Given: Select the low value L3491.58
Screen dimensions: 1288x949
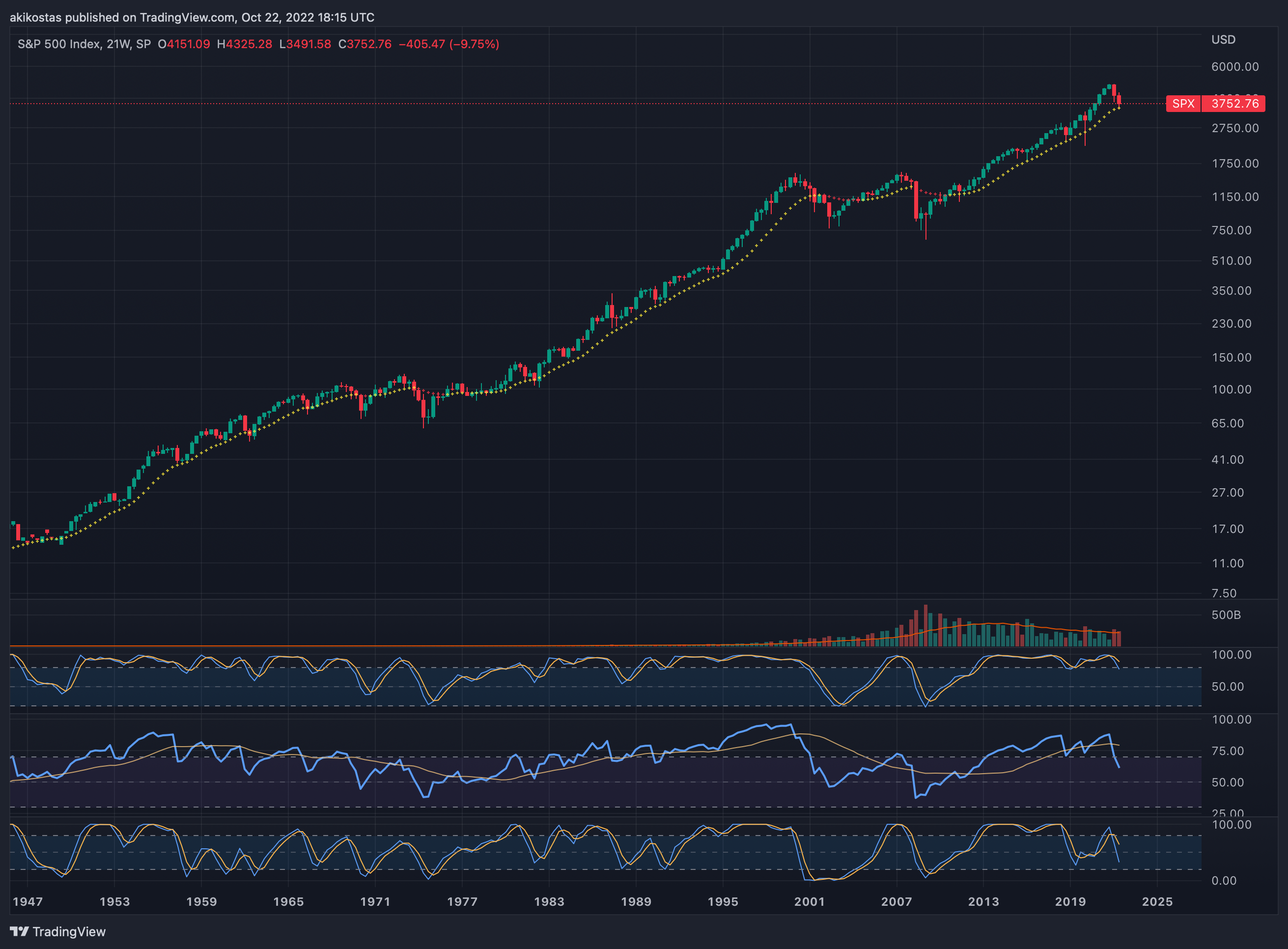Looking at the screenshot, I should pyautogui.click(x=305, y=44).
